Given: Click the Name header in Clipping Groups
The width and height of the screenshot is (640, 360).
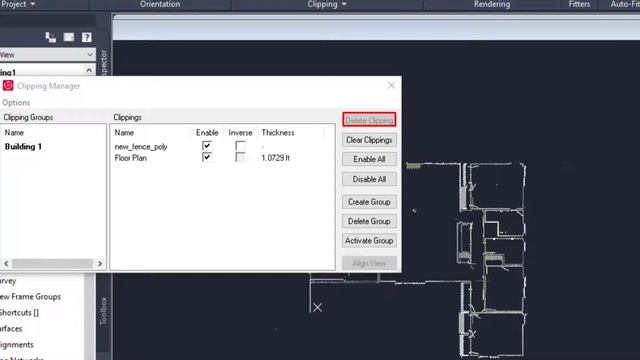Looking at the screenshot, I should [14, 133].
